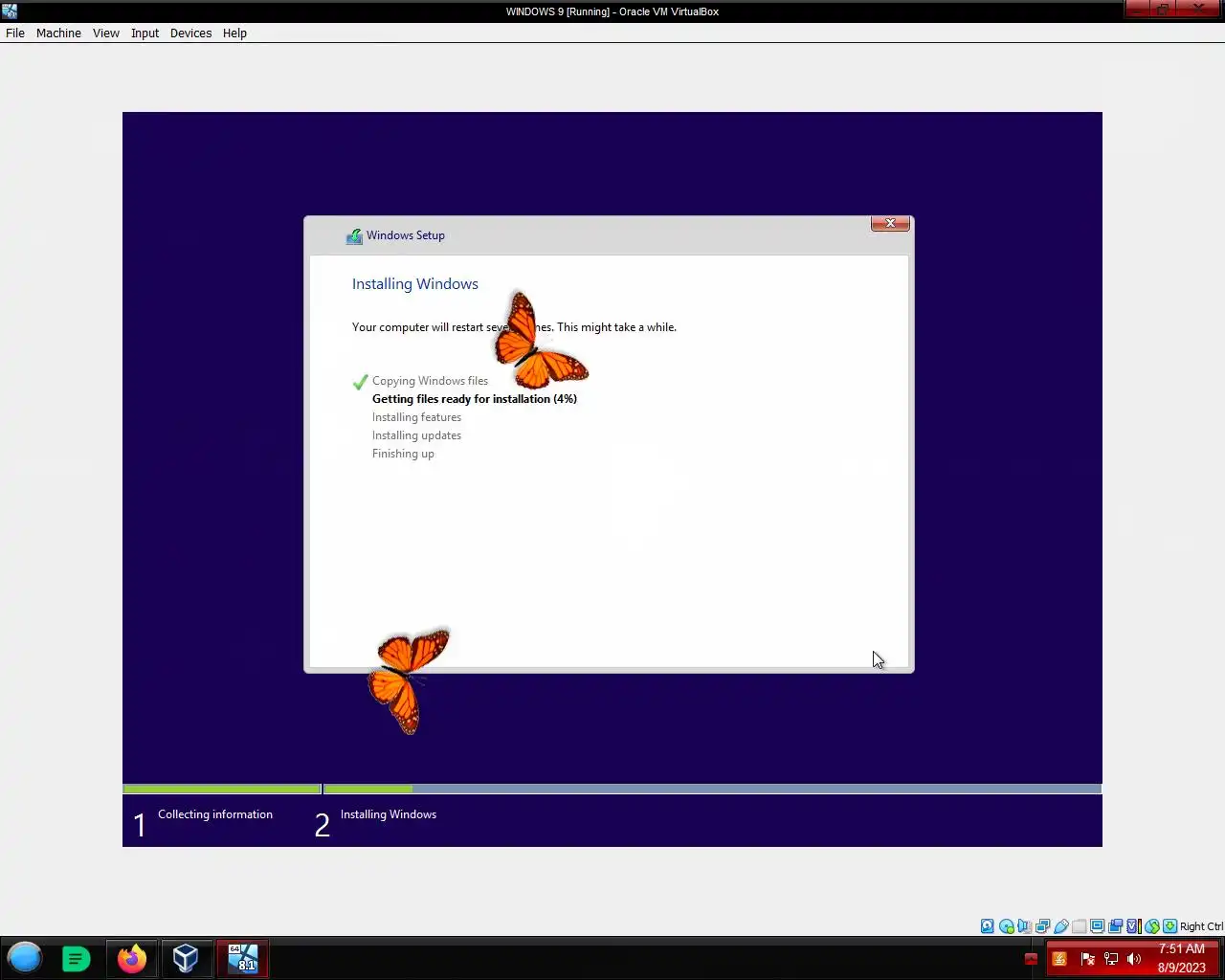1225x980 pixels.
Task: Click the mouse integration status icon
Action: pyautogui.click(x=1152, y=925)
